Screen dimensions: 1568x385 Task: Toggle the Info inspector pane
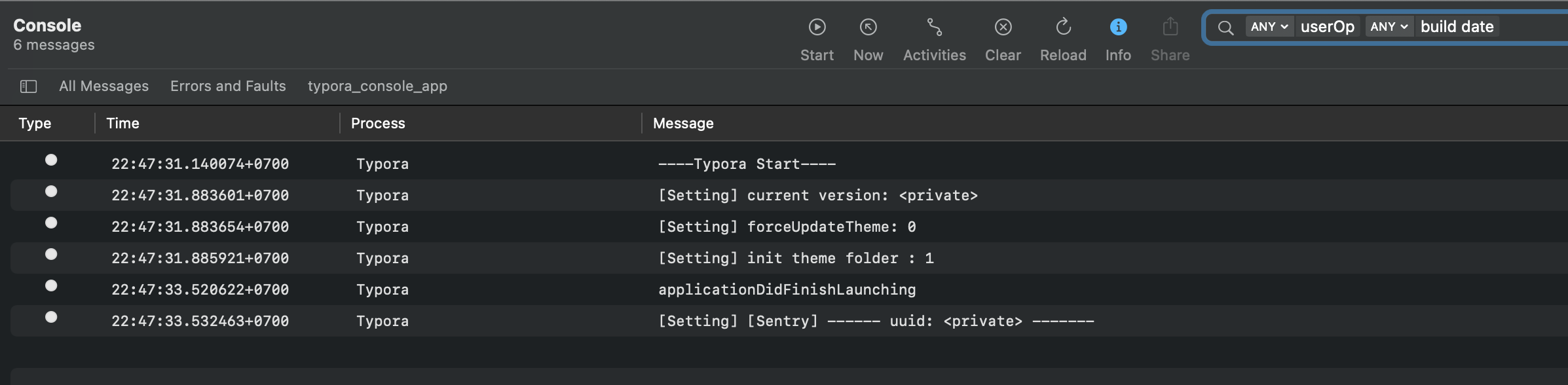click(x=1118, y=39)
